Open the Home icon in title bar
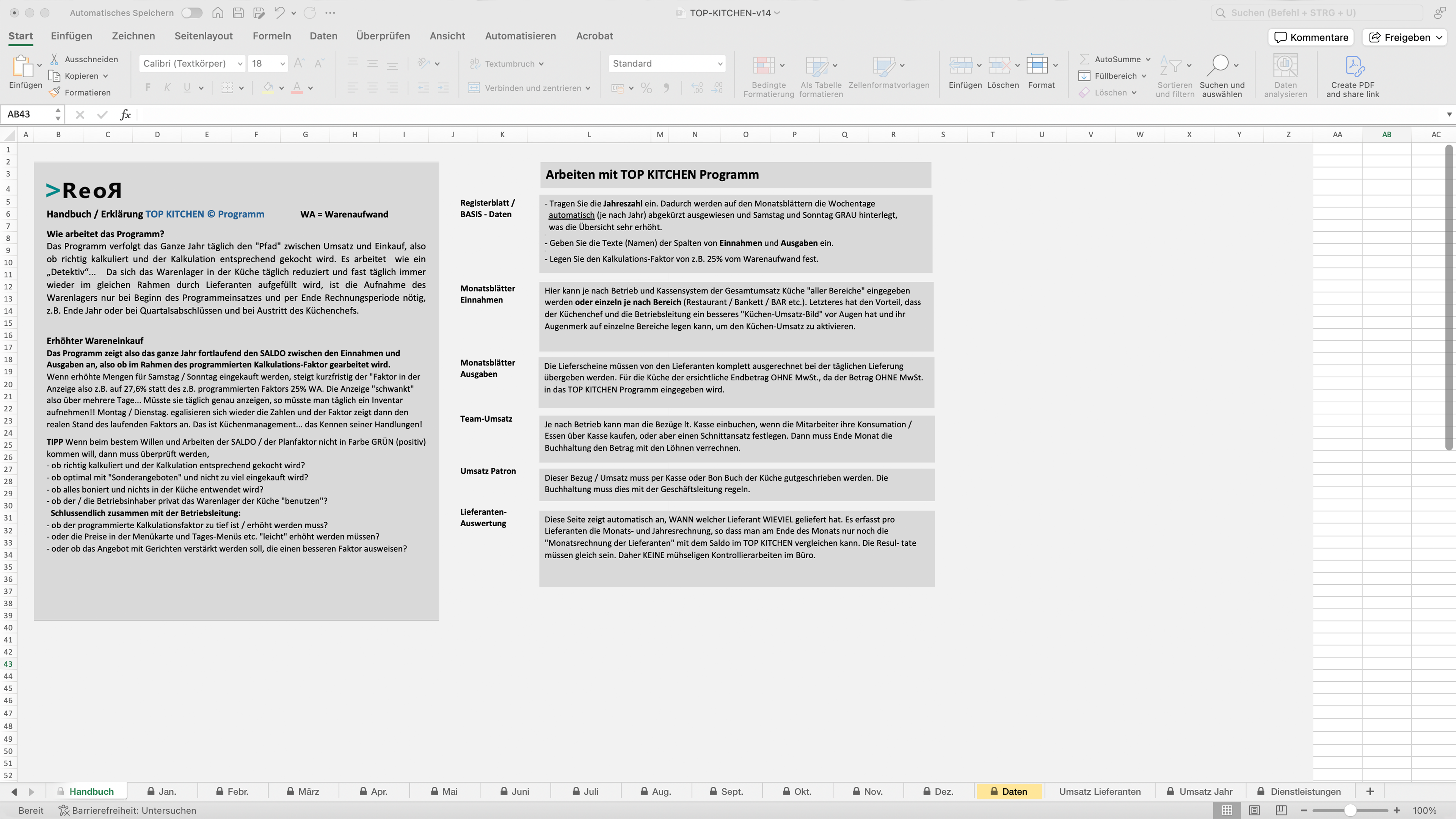1456x819 pixels. pos(218,13)
